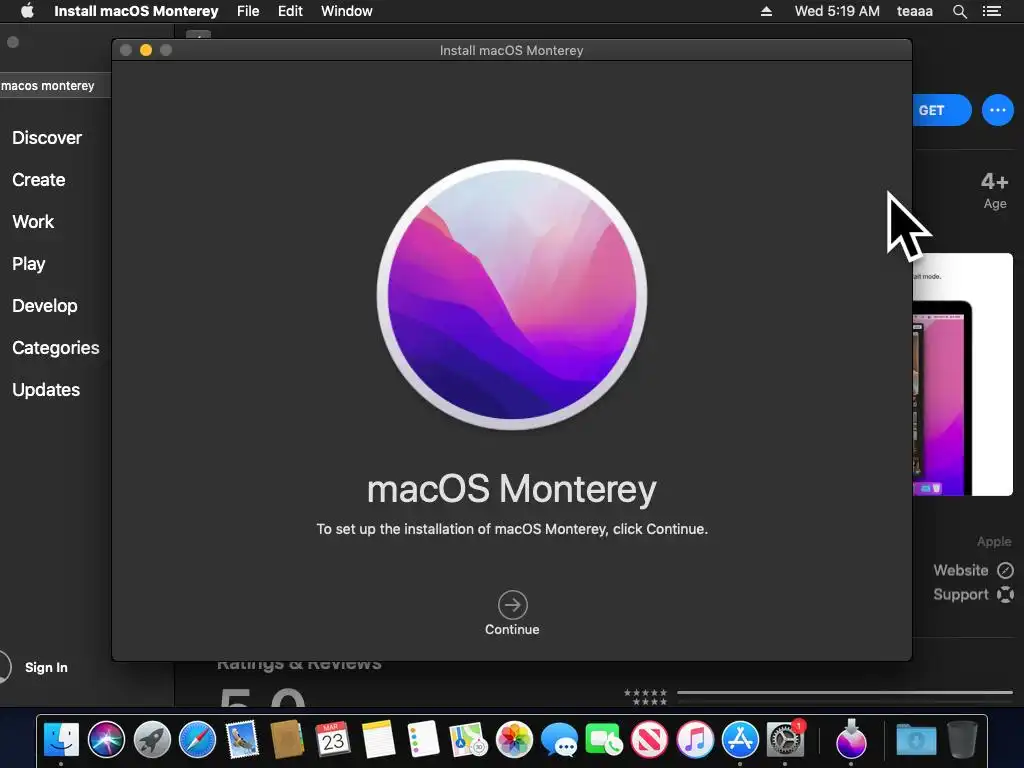Open the more options ellipsis button in App Store
Screen dimensions: 1024x768
tap(998, 110)
